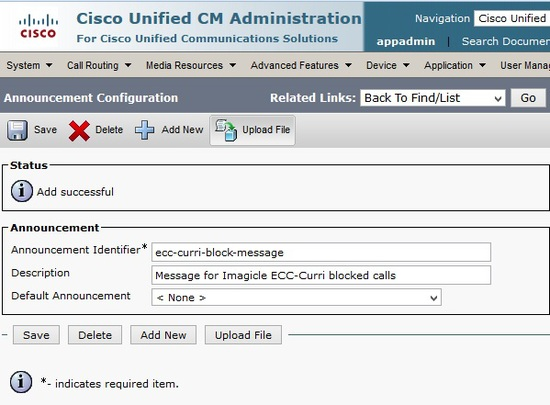Expand the Default Announcement dropdown
550x405 pixels.
point(296,297)
